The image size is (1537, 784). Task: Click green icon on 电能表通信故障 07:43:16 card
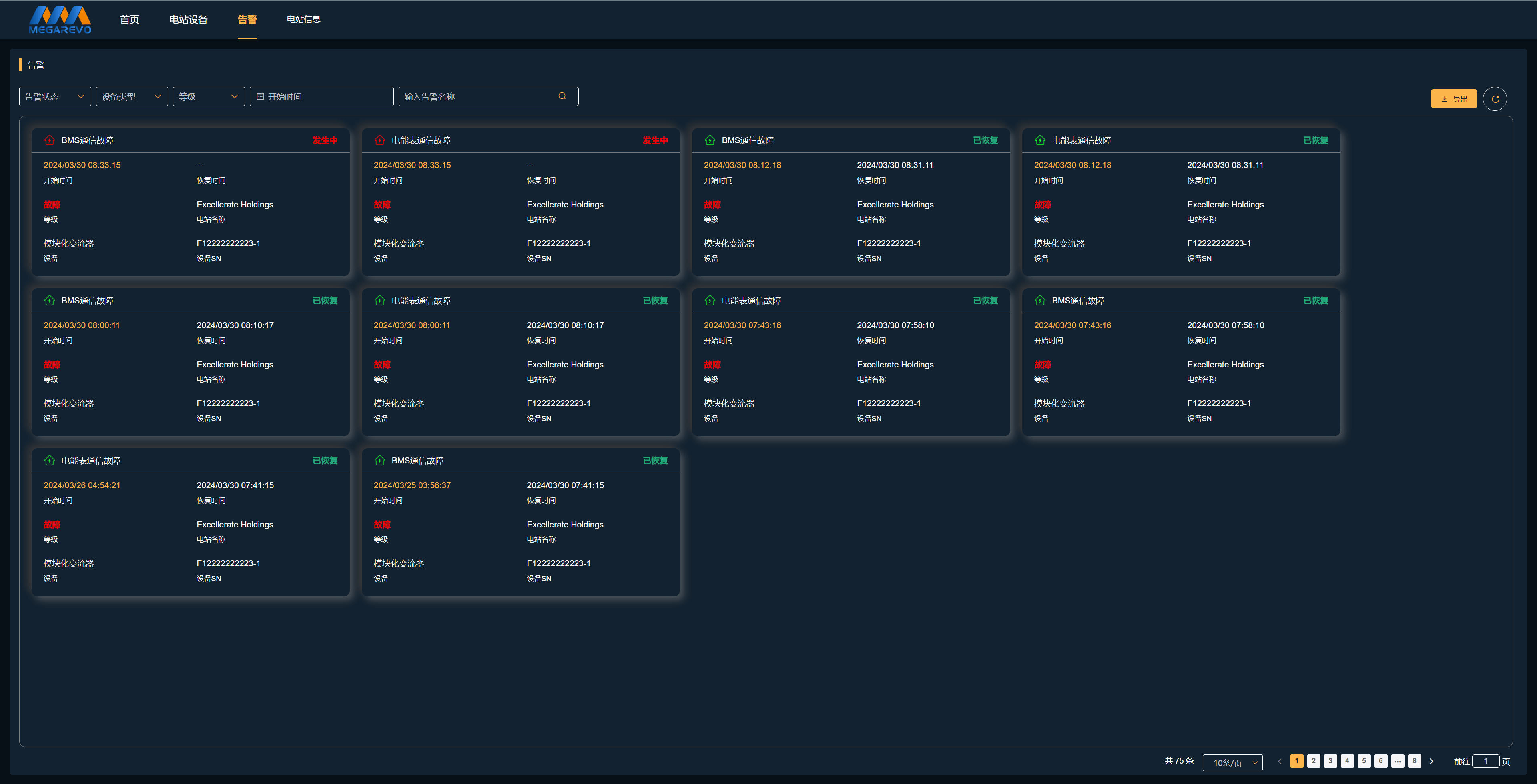[709, 300]
